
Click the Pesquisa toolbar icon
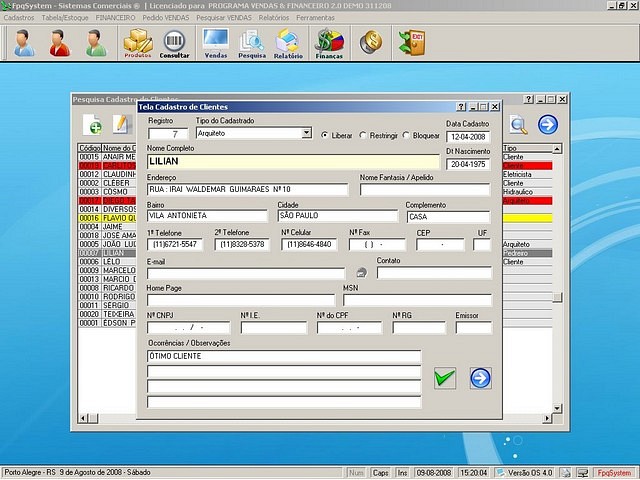(251, 43)
